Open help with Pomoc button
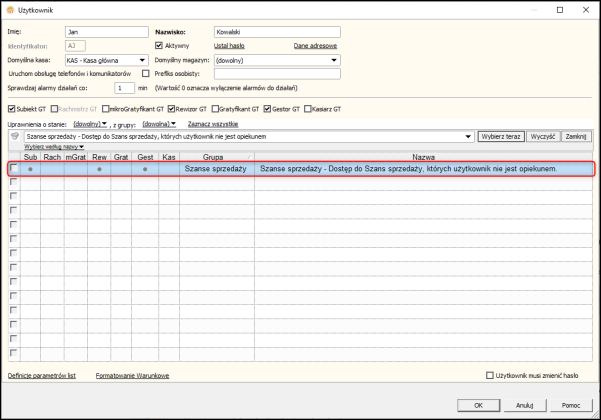The image size is (601, 420). (571, 405)
